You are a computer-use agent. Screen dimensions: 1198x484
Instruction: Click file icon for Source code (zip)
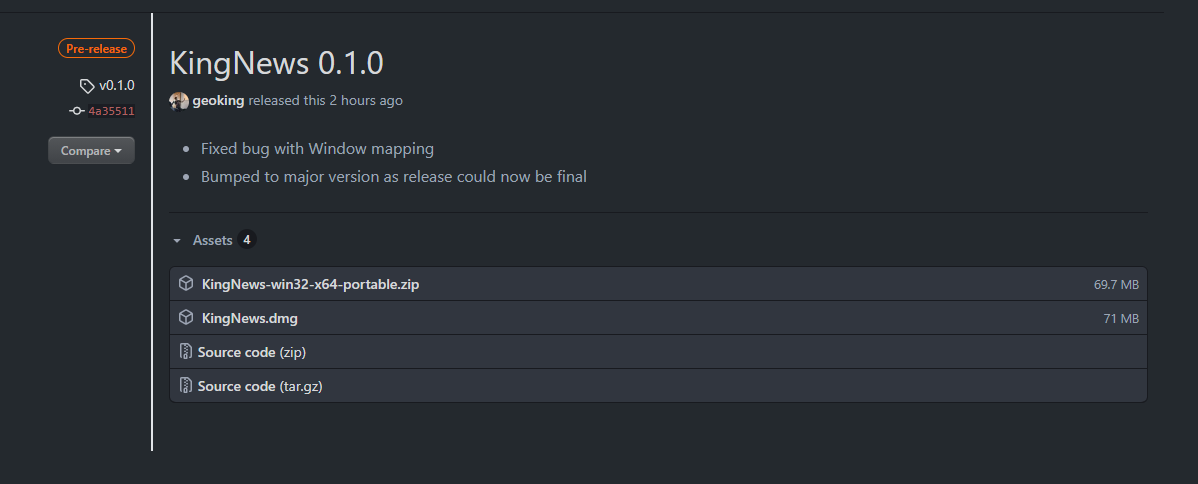click(x=185, y=352)
